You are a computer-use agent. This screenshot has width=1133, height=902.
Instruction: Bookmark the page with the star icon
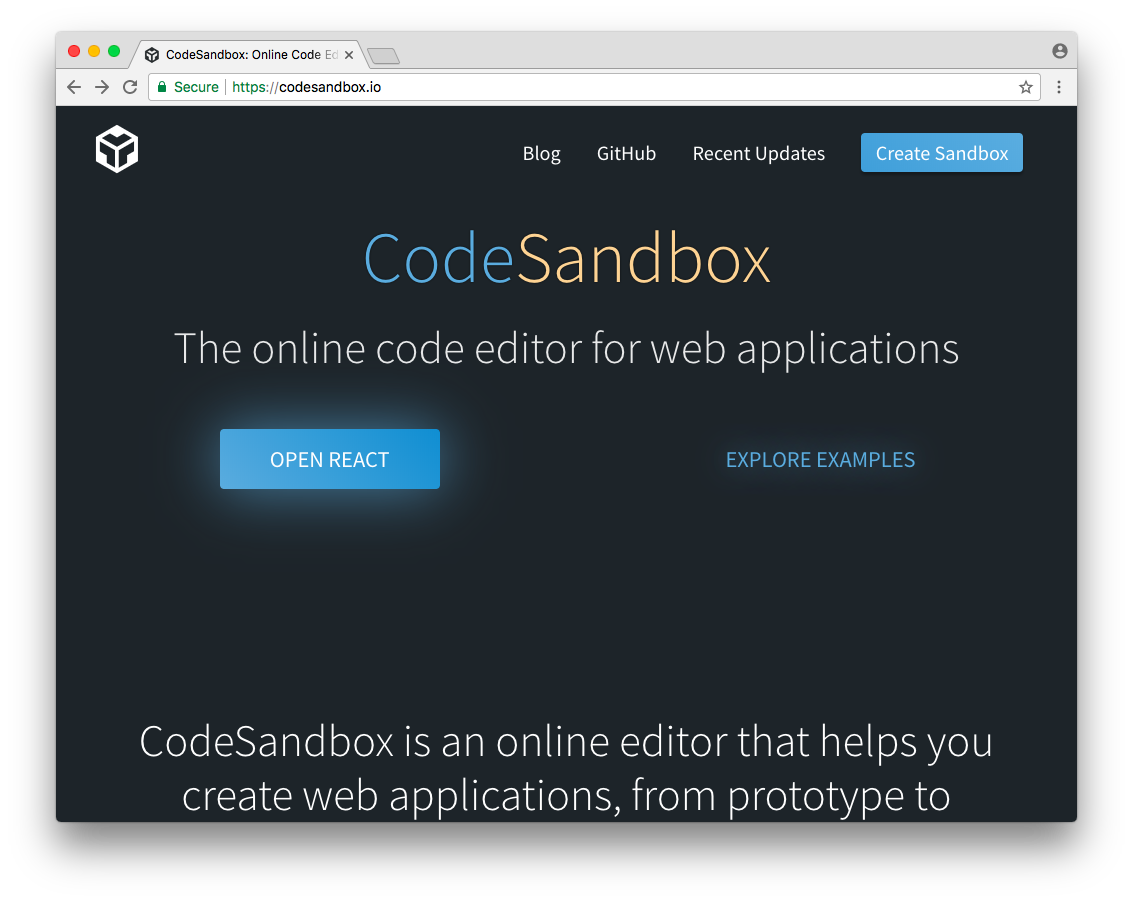pyautogui.click(x=1025, y=87)
